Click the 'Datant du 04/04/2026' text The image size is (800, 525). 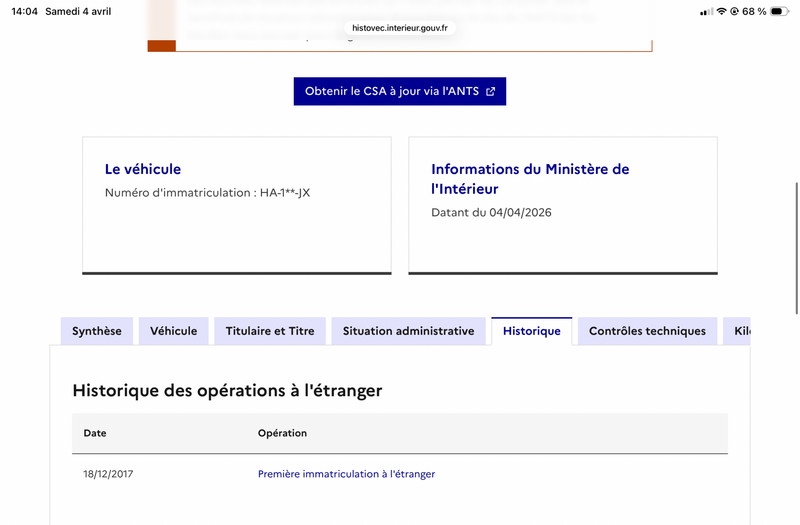491,212
